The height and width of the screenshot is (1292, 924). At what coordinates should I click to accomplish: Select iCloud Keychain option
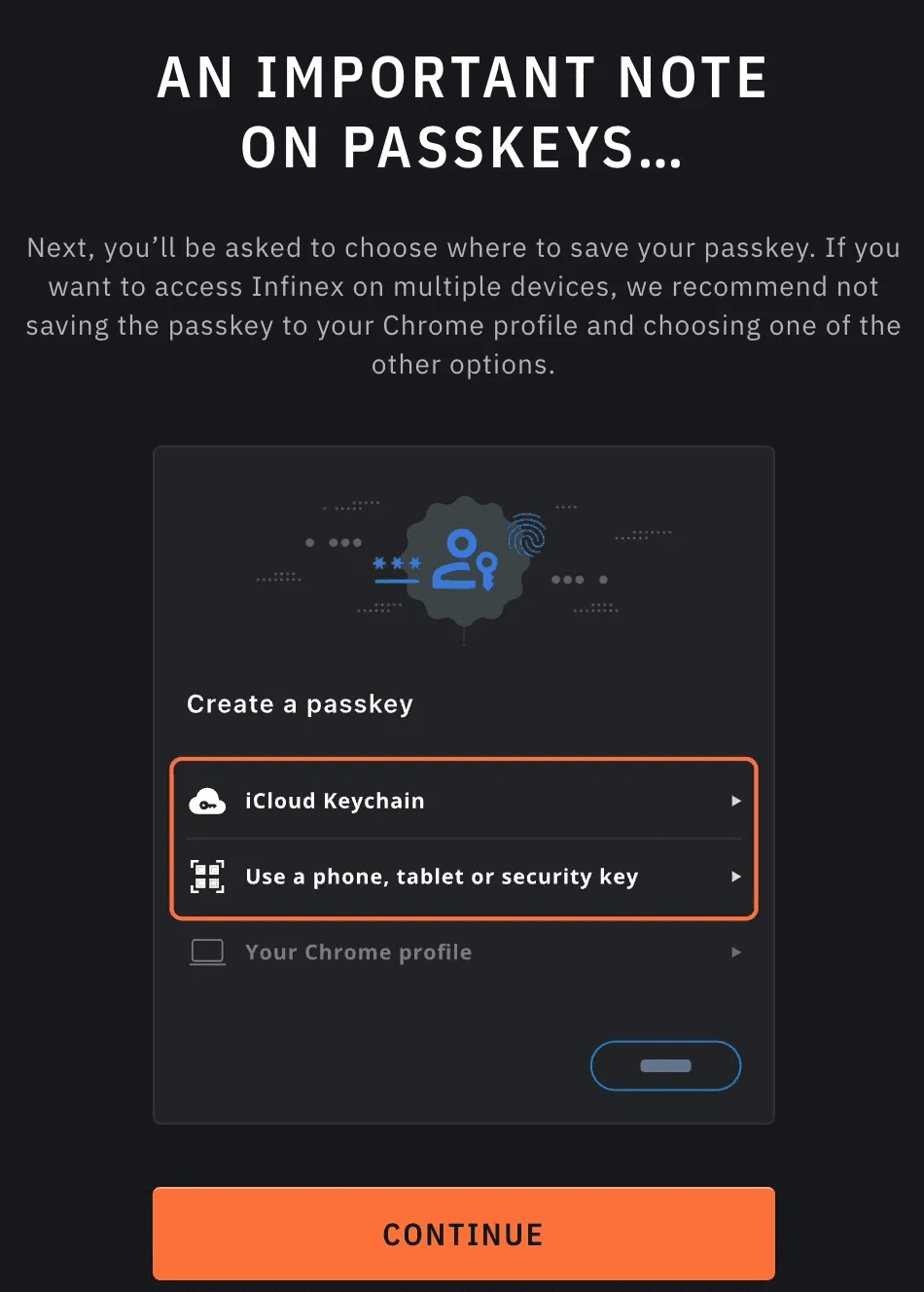click(x=464, y=801)
